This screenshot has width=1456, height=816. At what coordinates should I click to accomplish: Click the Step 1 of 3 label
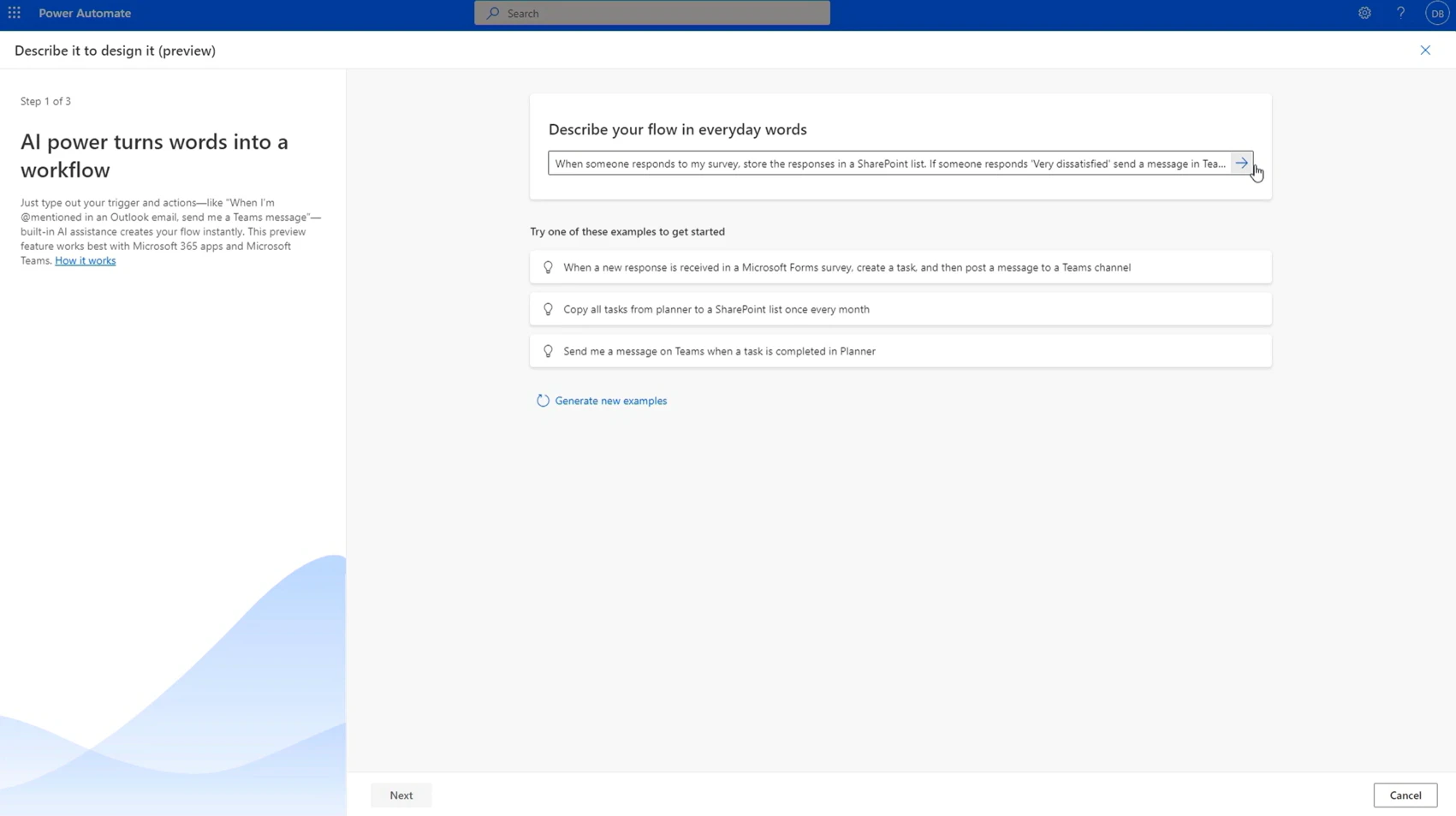point(46,101)
